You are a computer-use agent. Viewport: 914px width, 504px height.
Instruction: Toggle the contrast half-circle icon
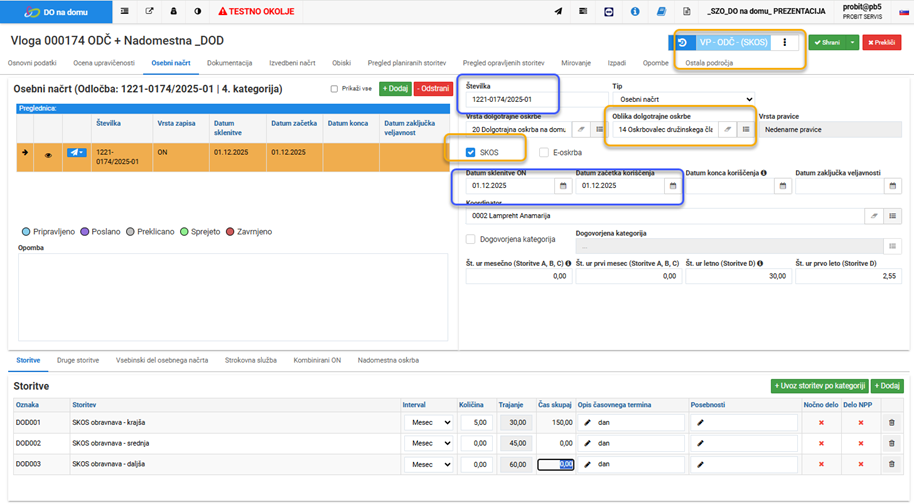pyautogui.click(x=198, y=11)
